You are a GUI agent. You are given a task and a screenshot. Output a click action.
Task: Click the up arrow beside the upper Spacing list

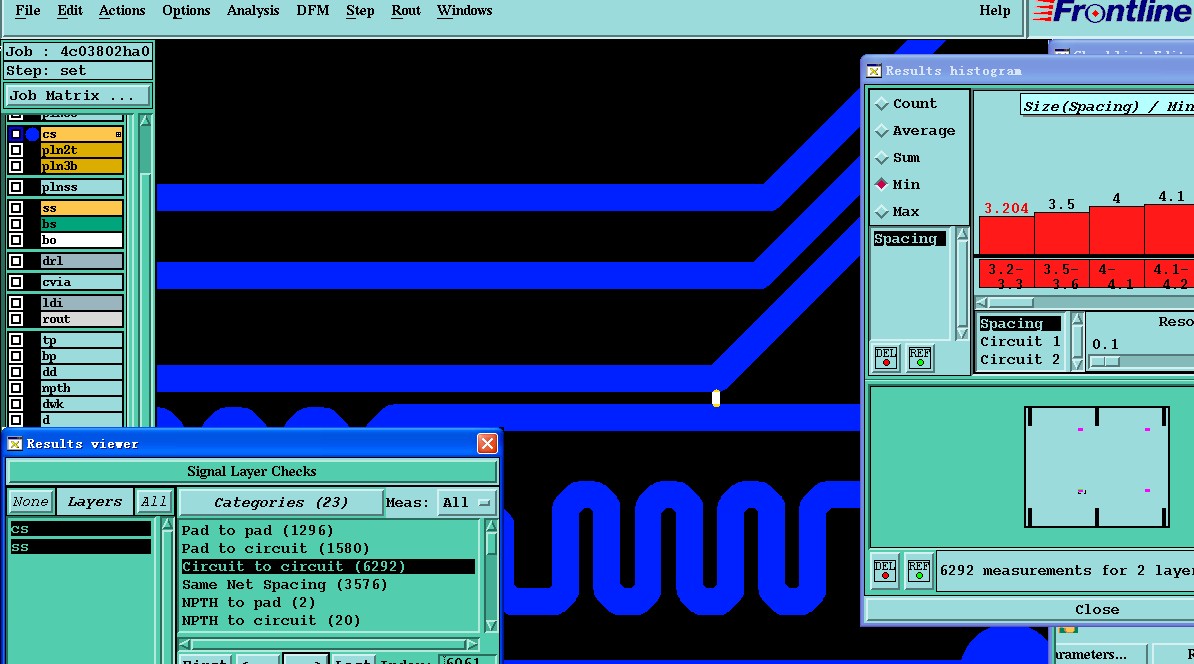[x=962, y=235]
